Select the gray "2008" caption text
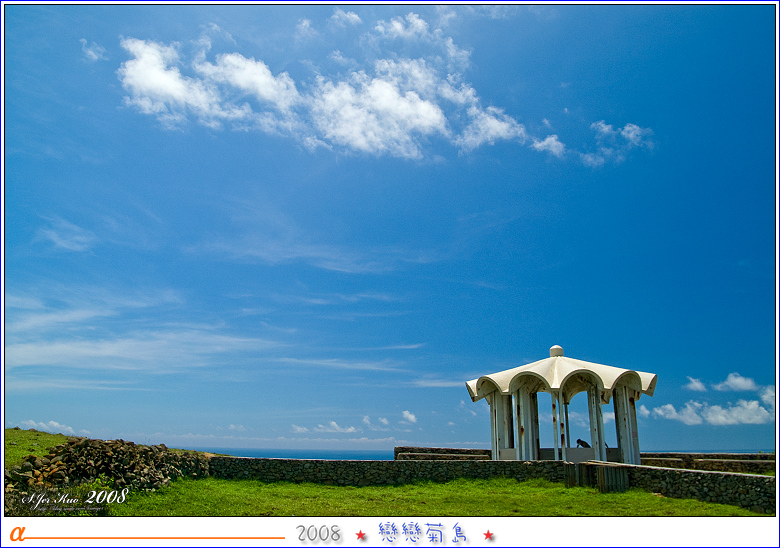Screen dimensions: 780x548 point(319,534)
